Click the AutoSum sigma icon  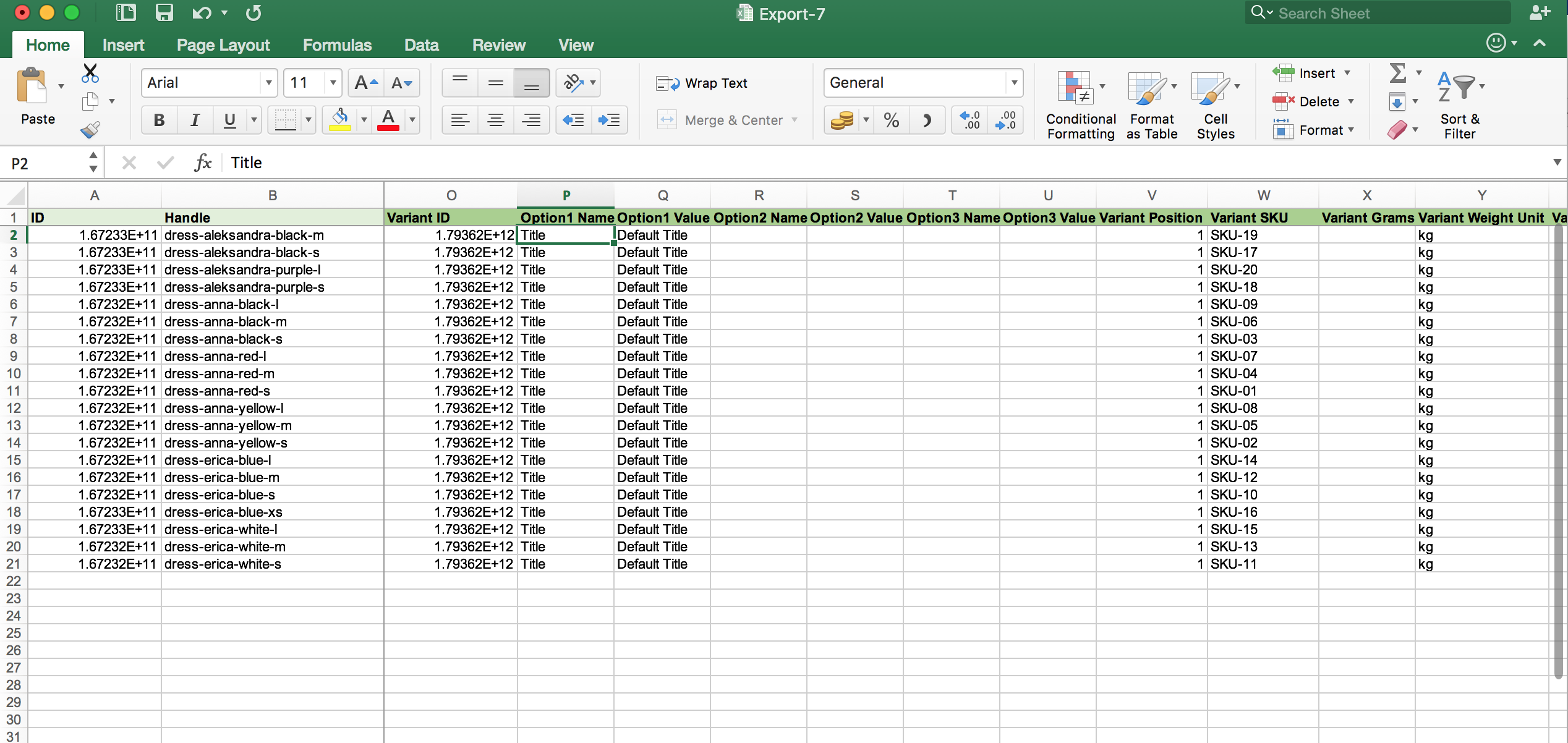coord(1397,74)
